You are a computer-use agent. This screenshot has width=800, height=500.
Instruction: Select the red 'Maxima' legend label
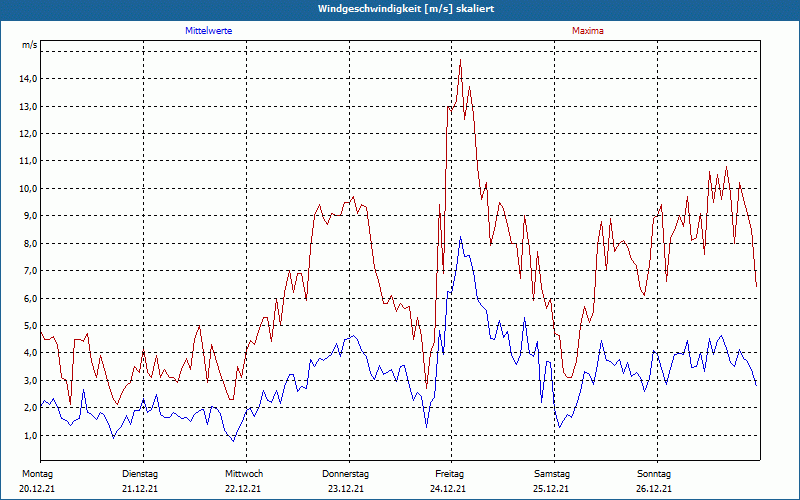coord(588,31)
